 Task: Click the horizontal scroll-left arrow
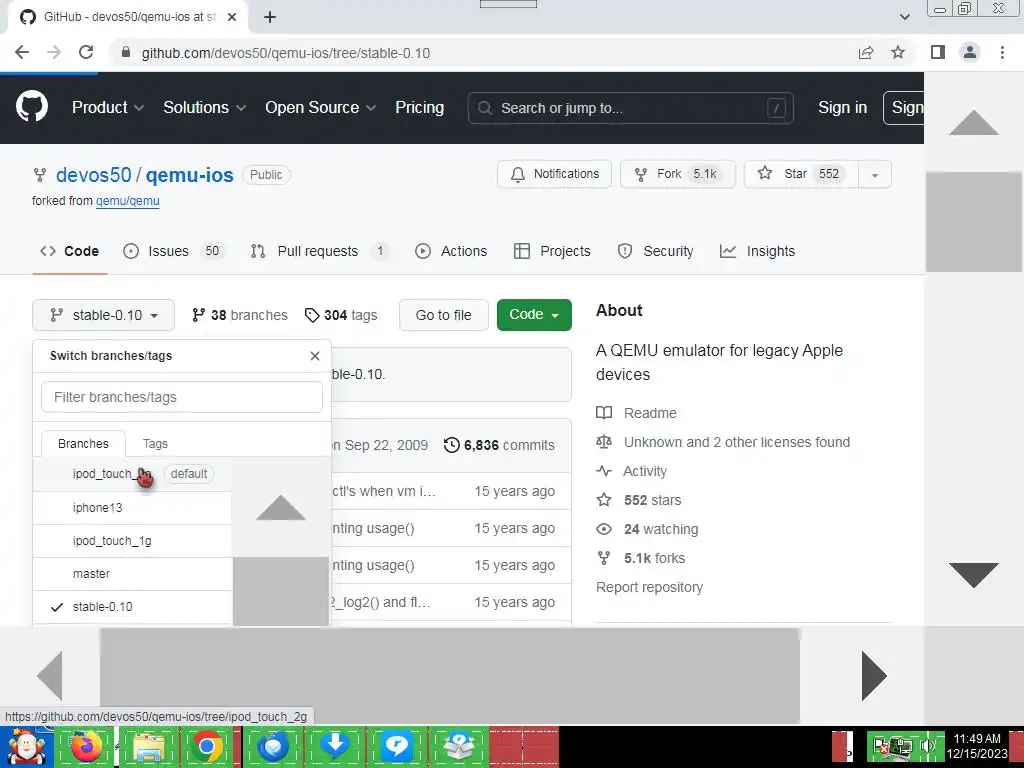point(50,676)
